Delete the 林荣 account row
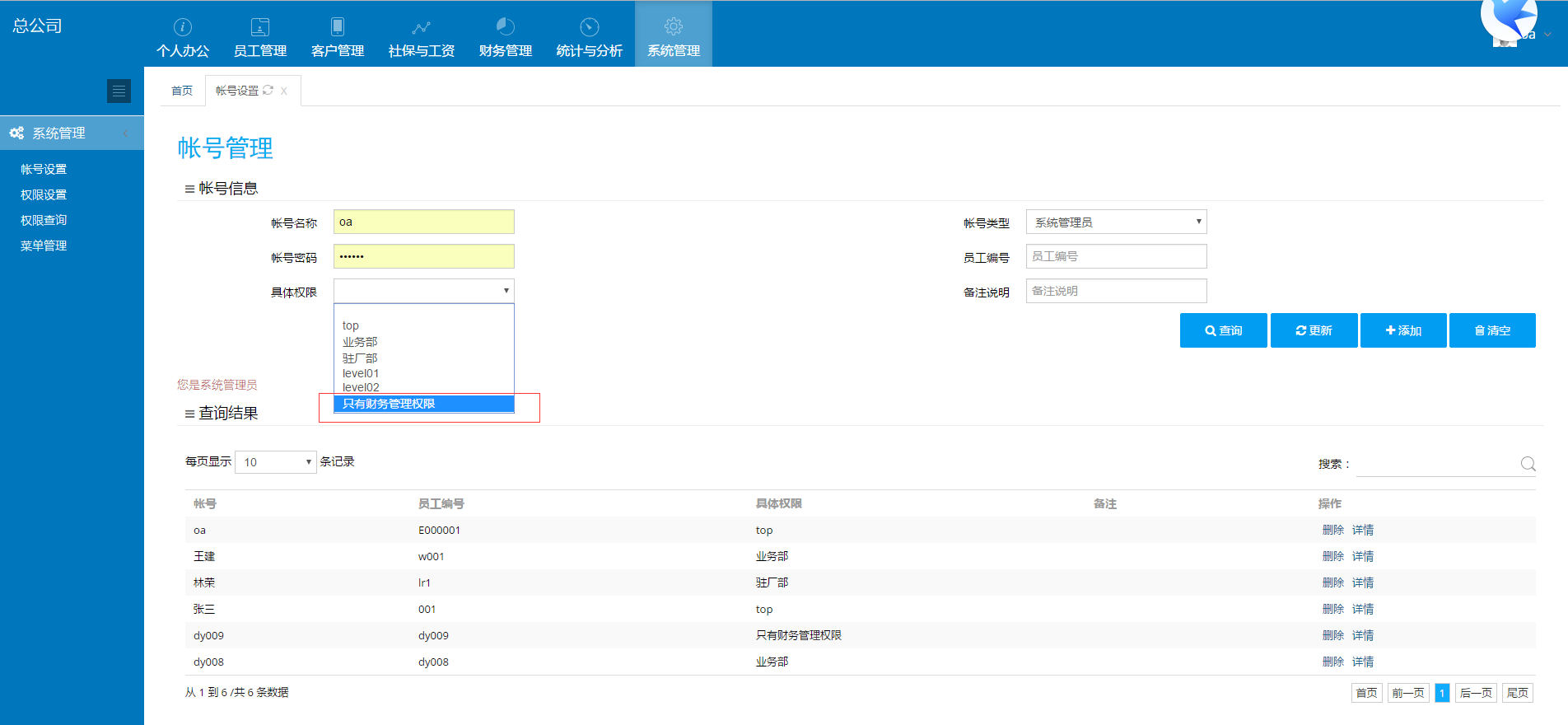Viewport: 1568px width, 725px height. point(1332,582)
